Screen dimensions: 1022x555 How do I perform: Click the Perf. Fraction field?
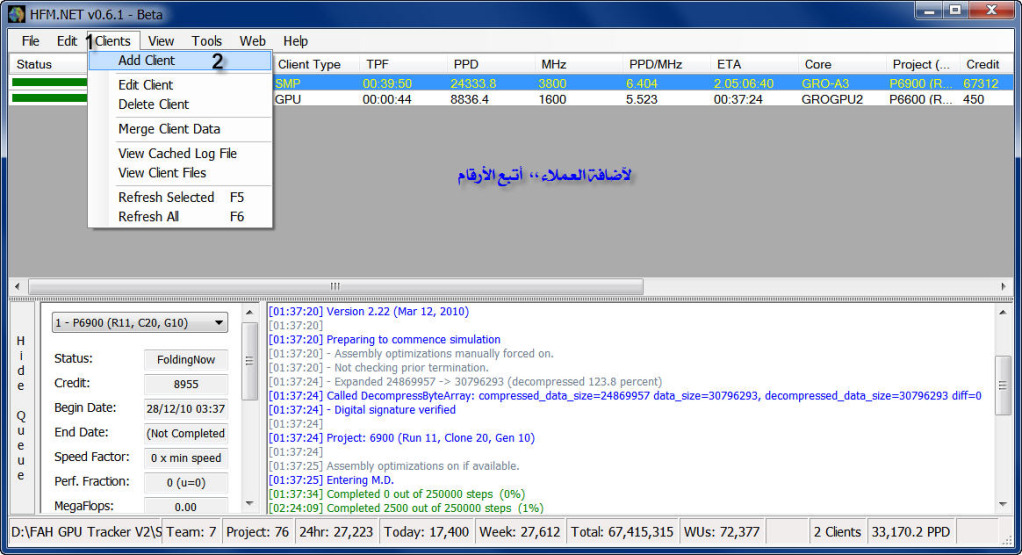(x=186, y=483)
